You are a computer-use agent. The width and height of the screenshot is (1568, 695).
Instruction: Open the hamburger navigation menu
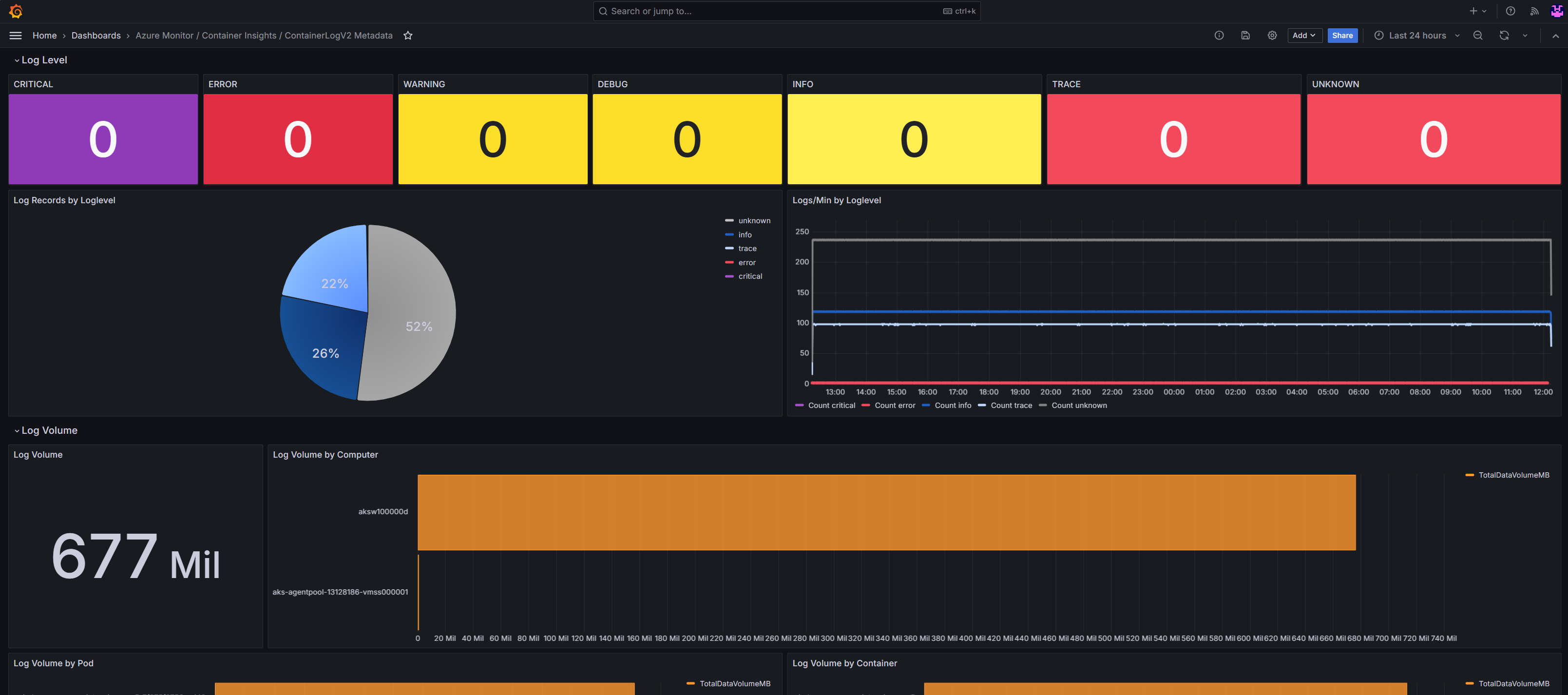pyautogui.click(x=15, y=35)
